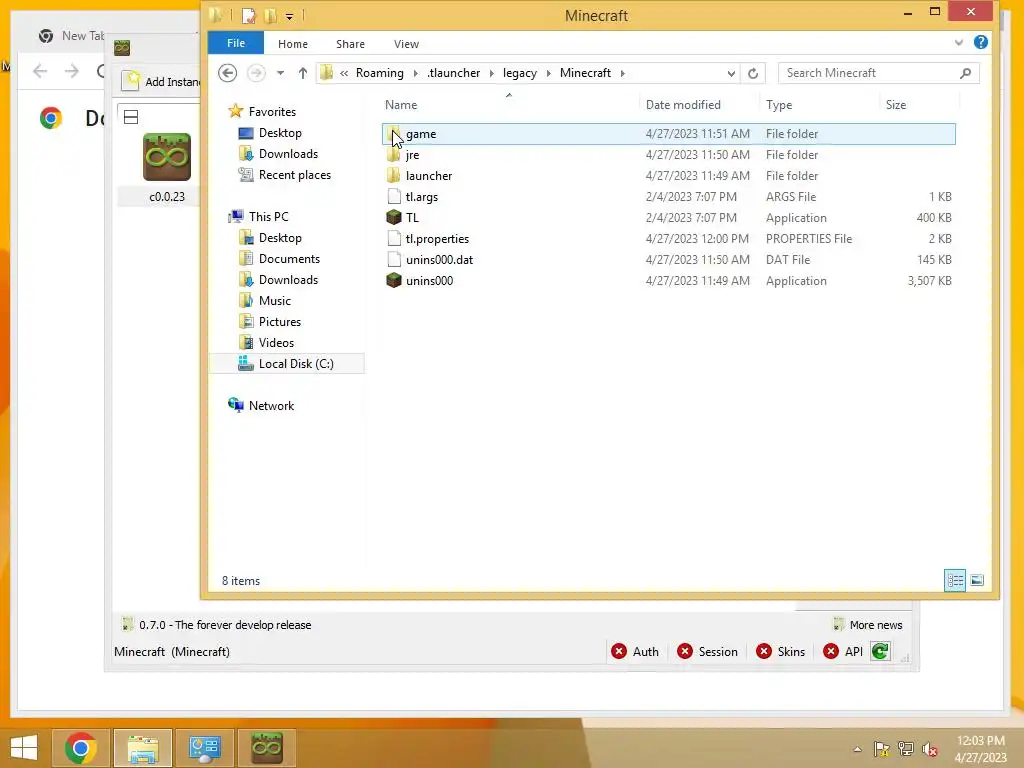Expand the Roaming breadcrumb arrow
The width and height of the screenshot is (1024, 768).
pos(415,73)
